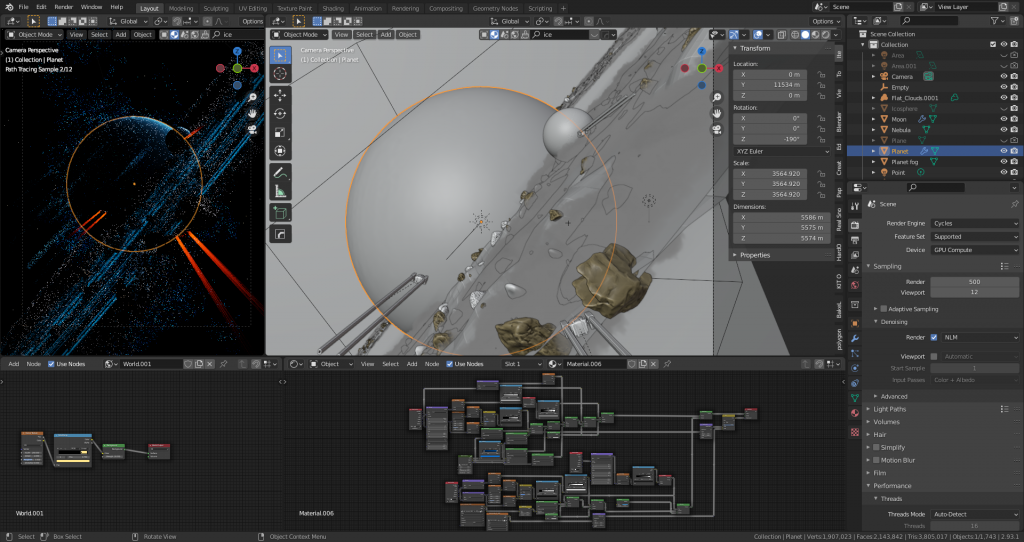Select the Add Cube tool

point(280,213)
